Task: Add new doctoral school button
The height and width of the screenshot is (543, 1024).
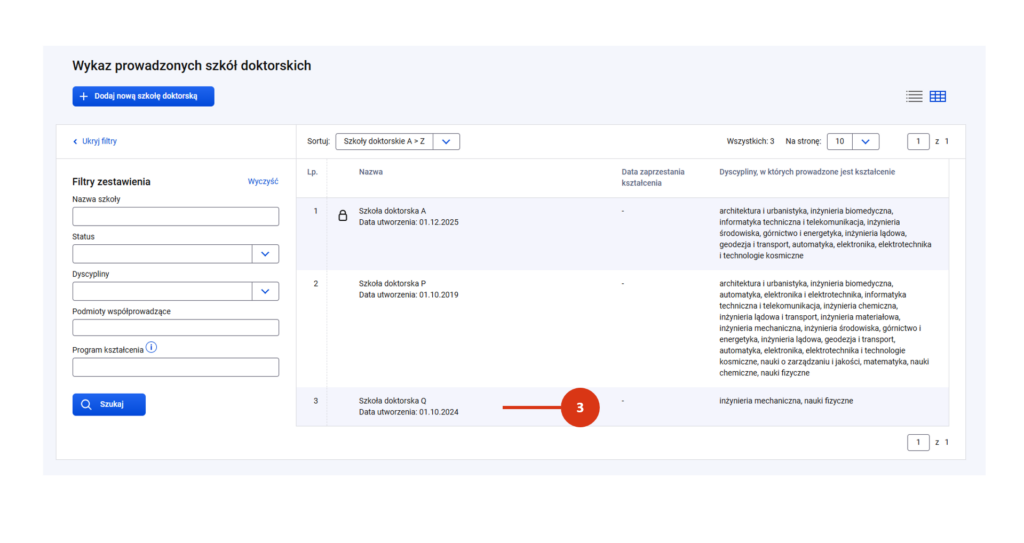Action: [143, 96]
